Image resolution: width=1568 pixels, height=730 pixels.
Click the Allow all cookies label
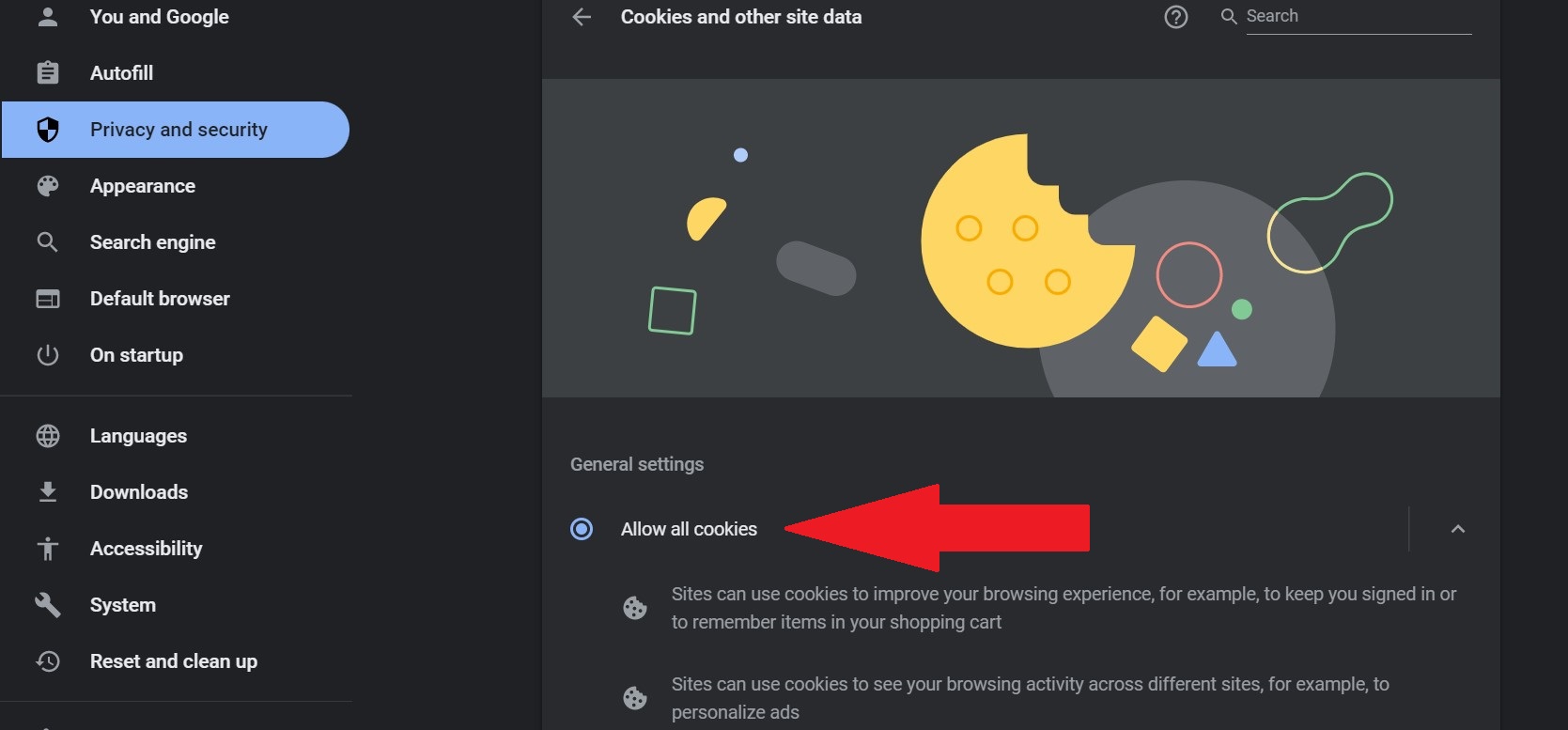[x=689, y=529]
